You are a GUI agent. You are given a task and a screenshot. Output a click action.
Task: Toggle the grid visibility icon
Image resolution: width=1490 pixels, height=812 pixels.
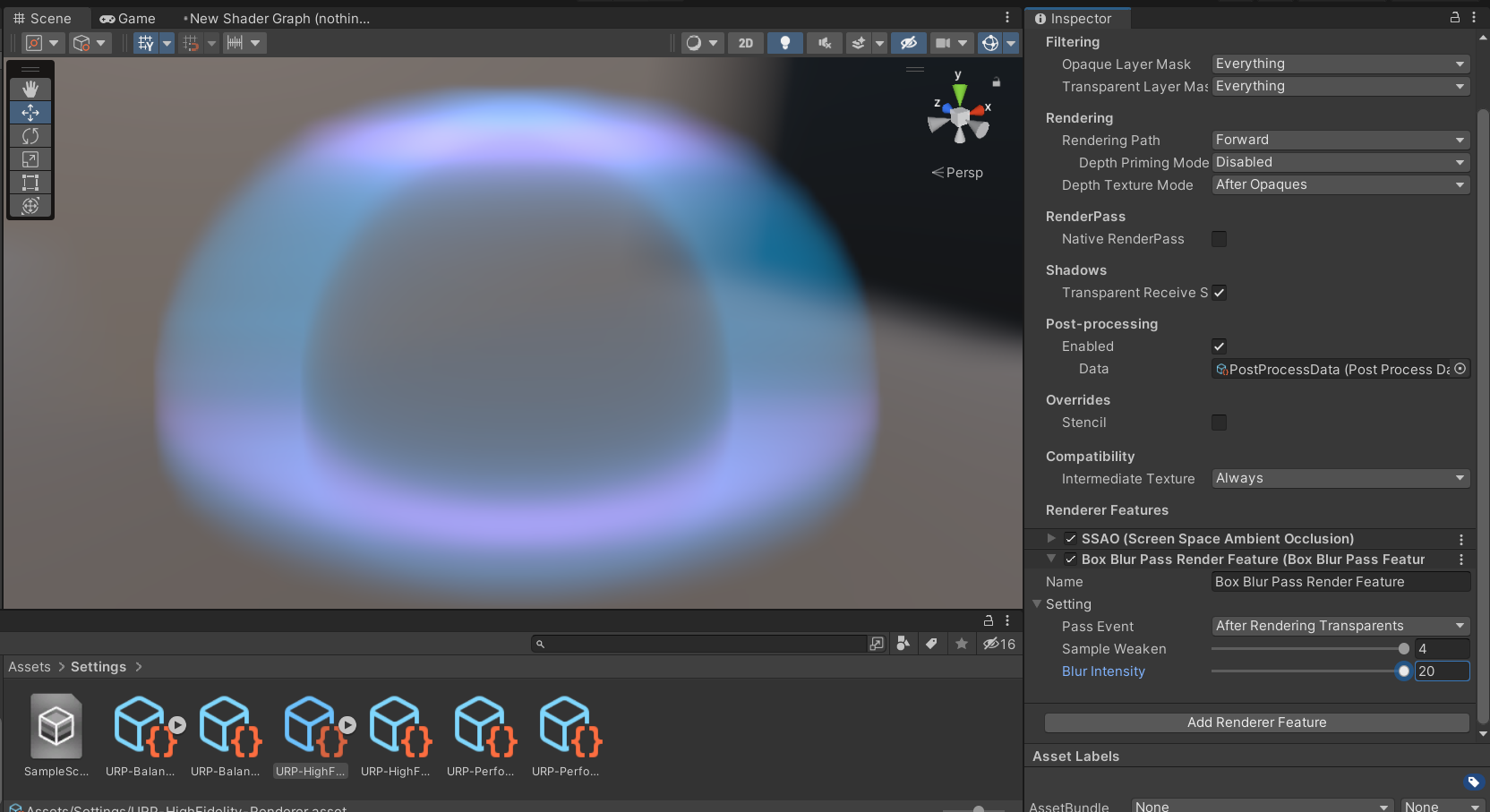tap(146, 43)
